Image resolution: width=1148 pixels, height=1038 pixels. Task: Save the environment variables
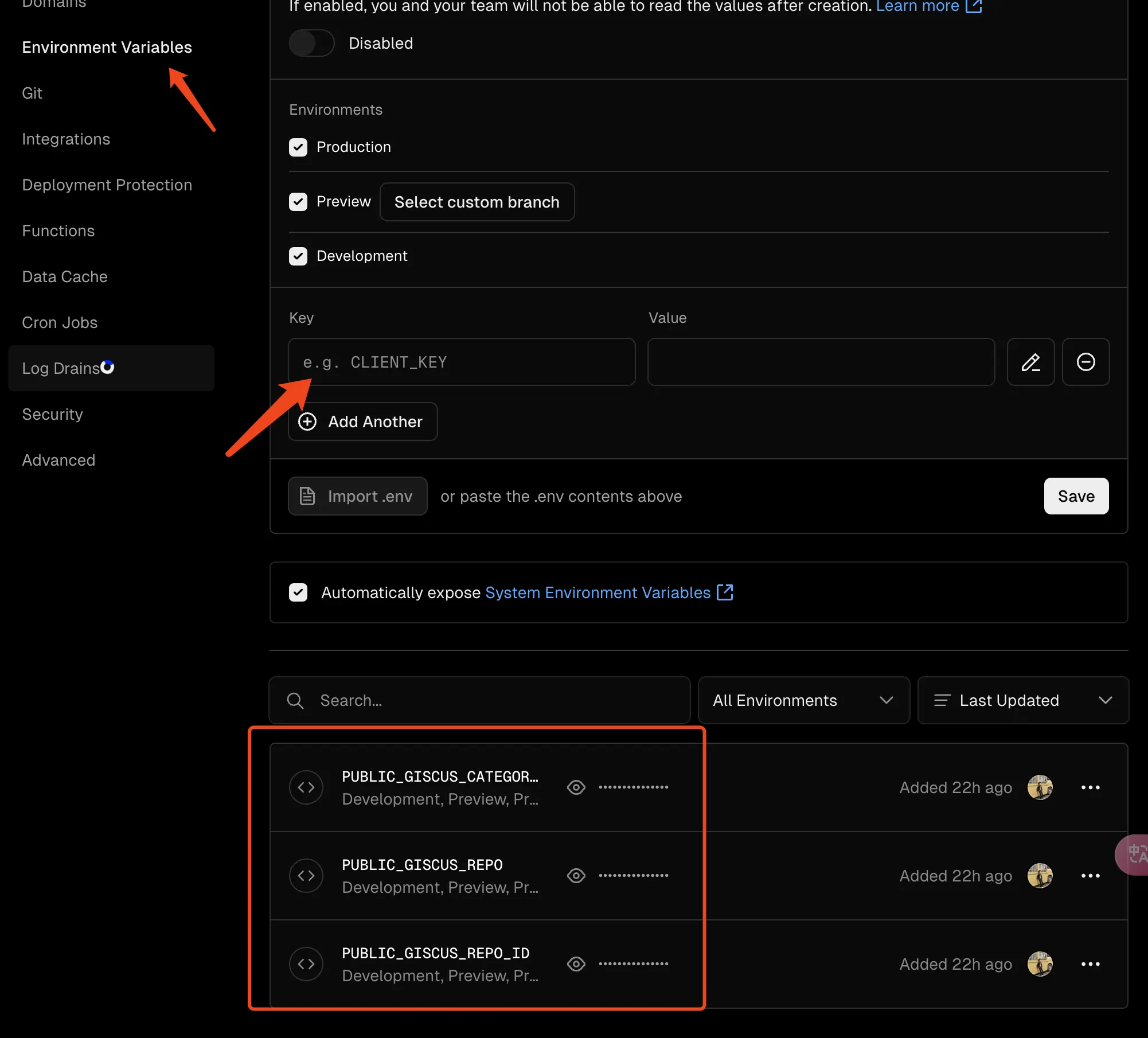(x=1076, y=496)
